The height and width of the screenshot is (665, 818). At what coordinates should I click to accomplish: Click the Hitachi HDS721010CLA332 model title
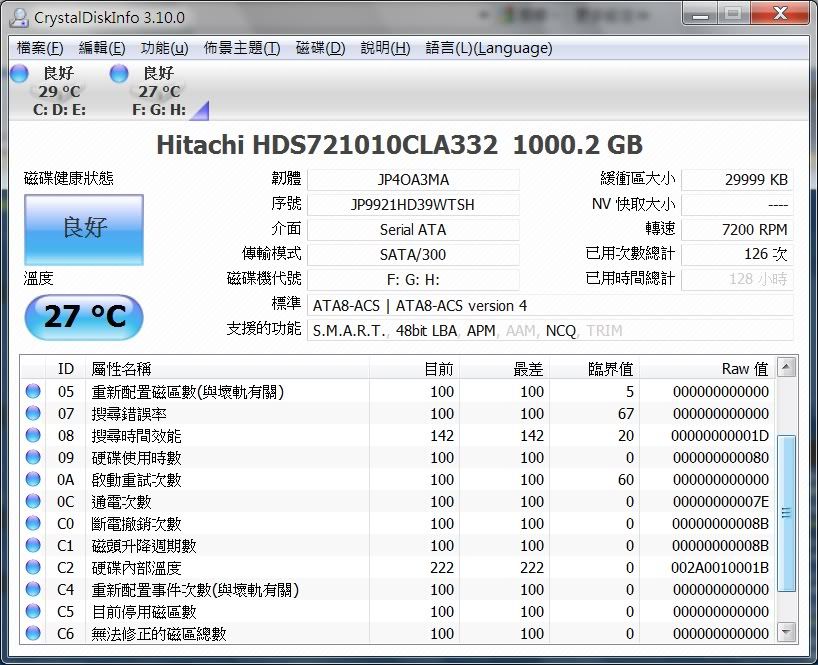pos(327,144)
